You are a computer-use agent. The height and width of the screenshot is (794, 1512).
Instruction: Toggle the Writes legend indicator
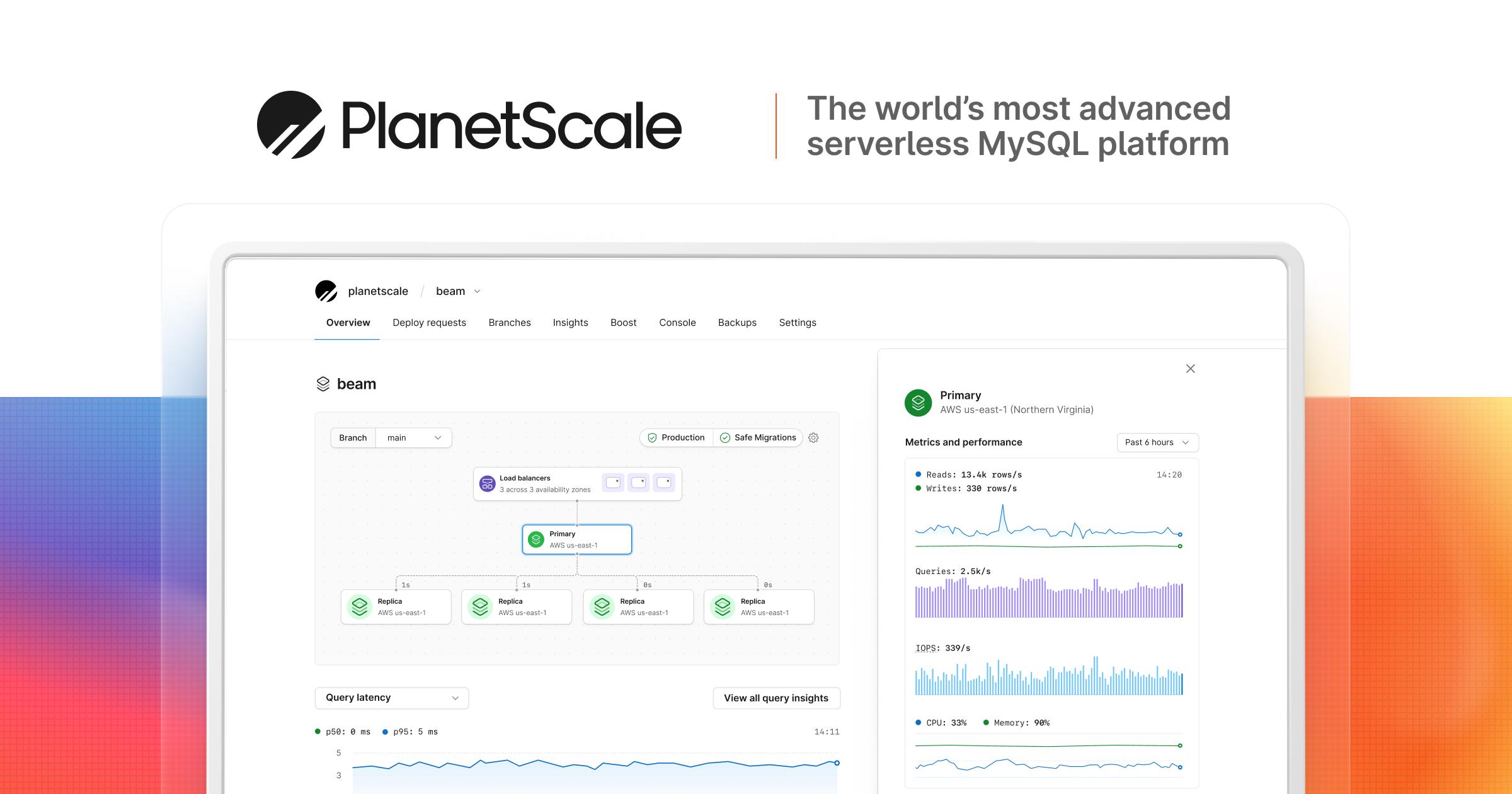pyautogui.click(x=917, y=488)
